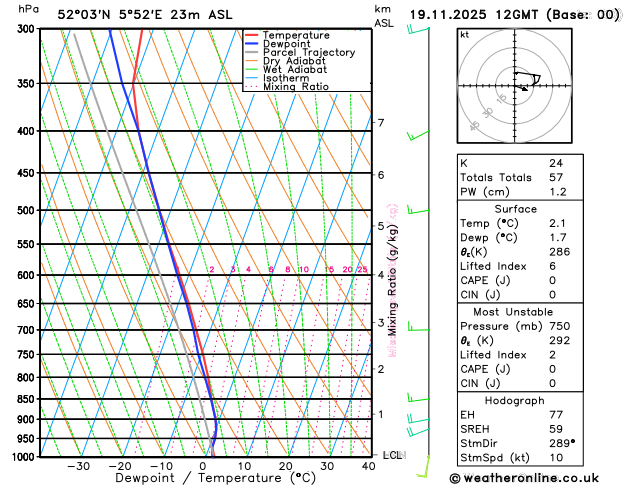The height and width of the screenshot is (486, 629).
Task: Click the 500 hPa pressure label
Action: (x=28, y=211)
